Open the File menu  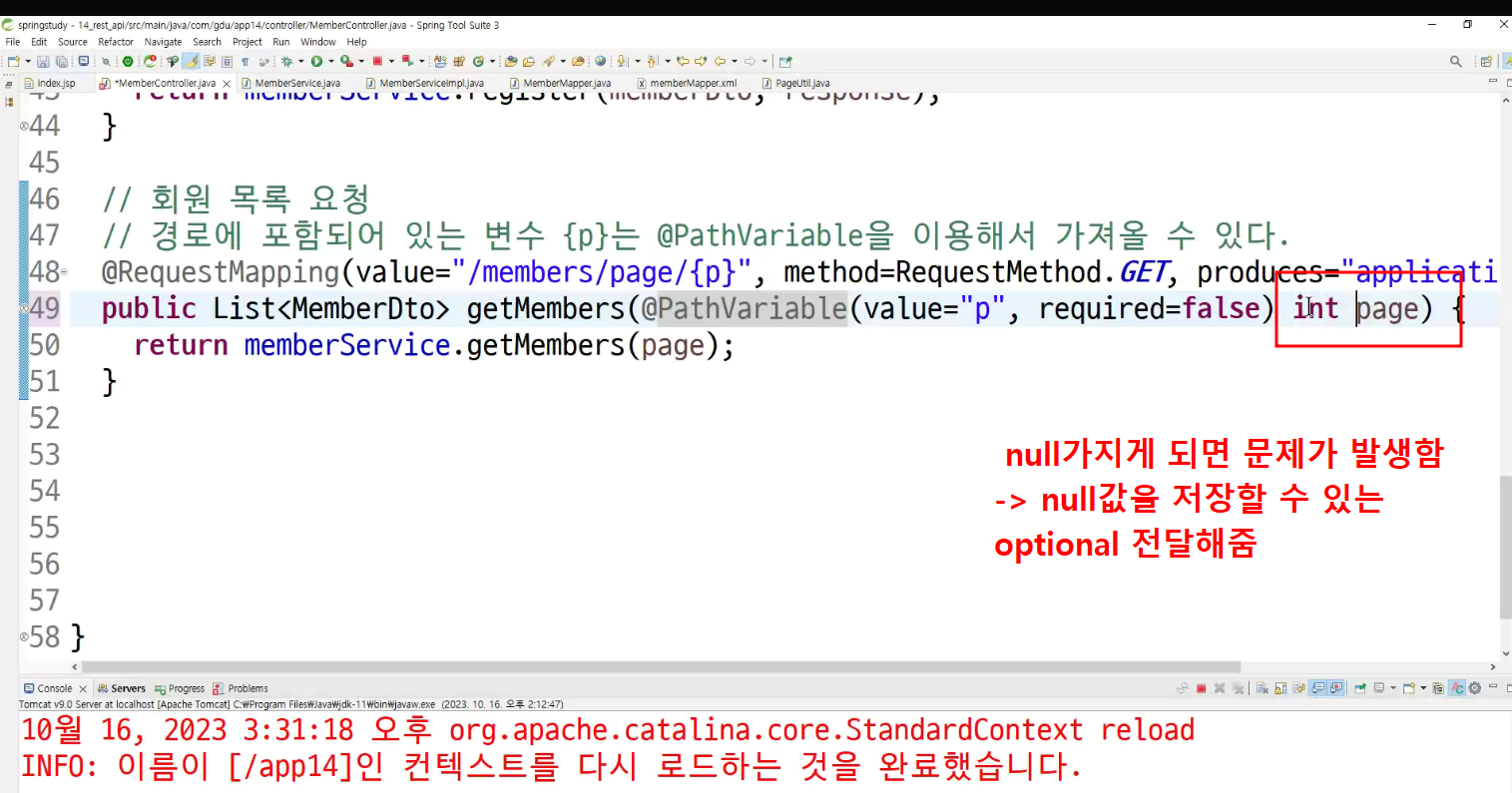point(13,42)
